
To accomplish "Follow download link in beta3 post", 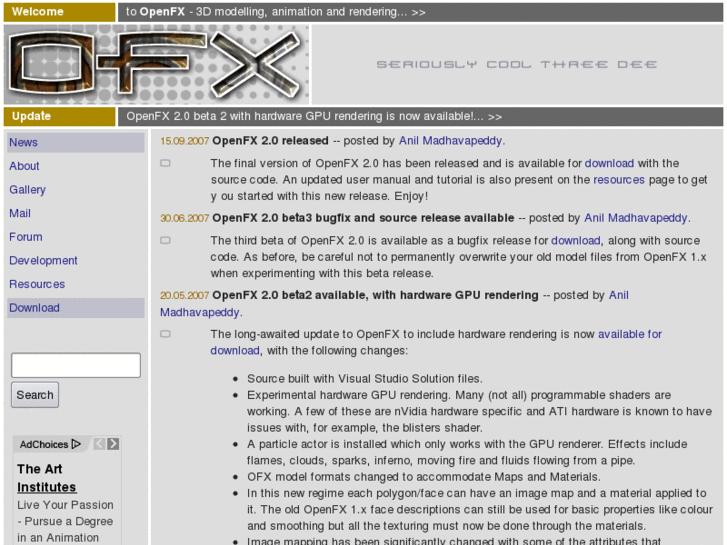I will 576,240.
